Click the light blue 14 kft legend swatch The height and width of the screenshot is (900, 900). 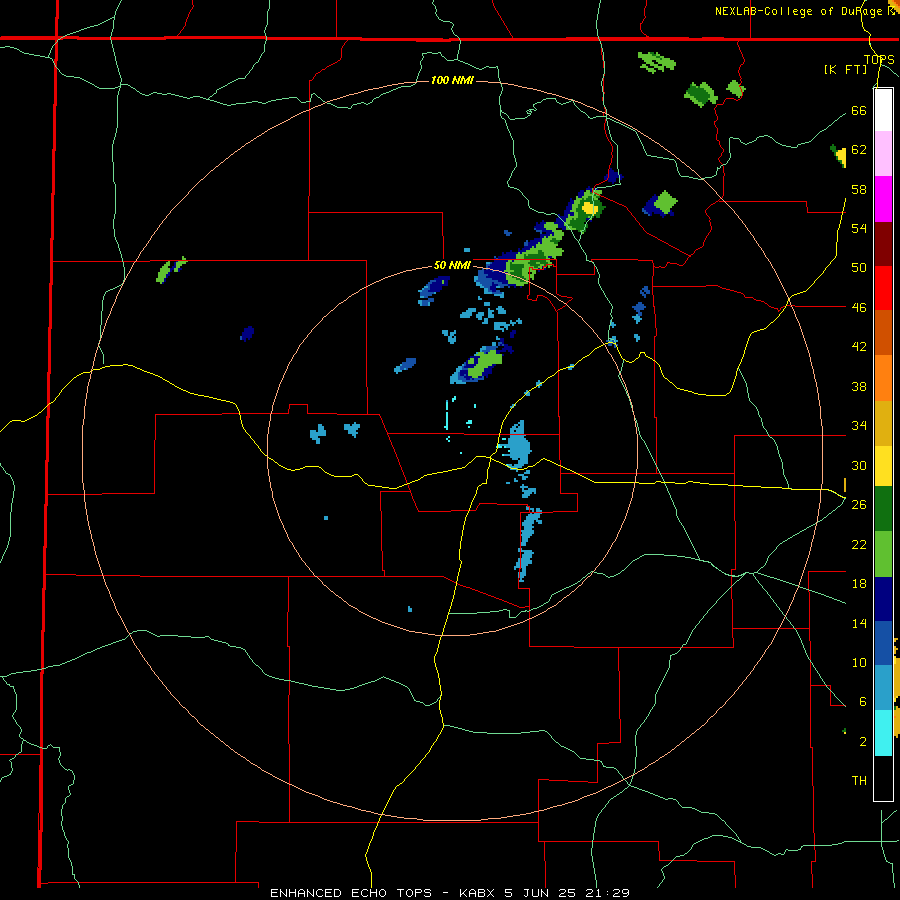[883, 688]
